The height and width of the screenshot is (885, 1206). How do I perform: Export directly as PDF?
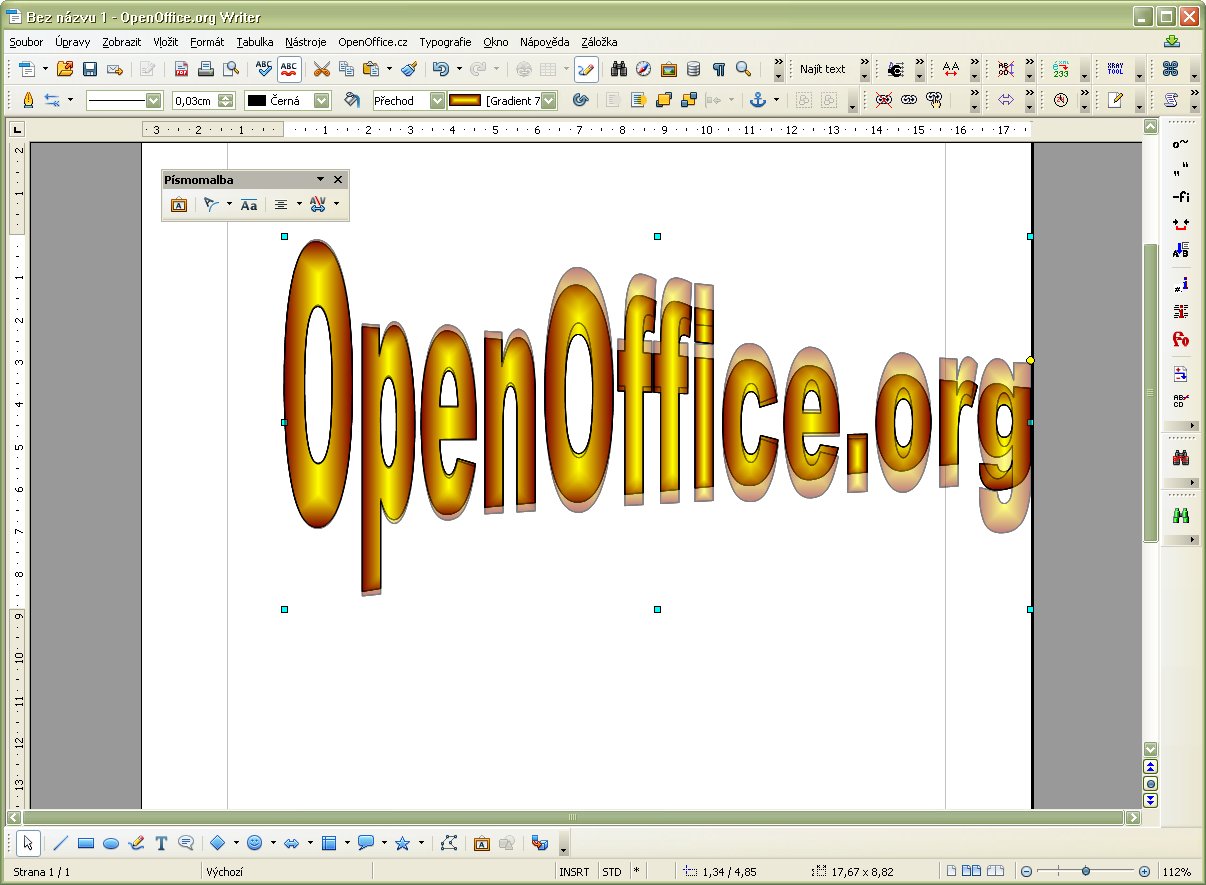pyautogui.click(x=181, y=69)
